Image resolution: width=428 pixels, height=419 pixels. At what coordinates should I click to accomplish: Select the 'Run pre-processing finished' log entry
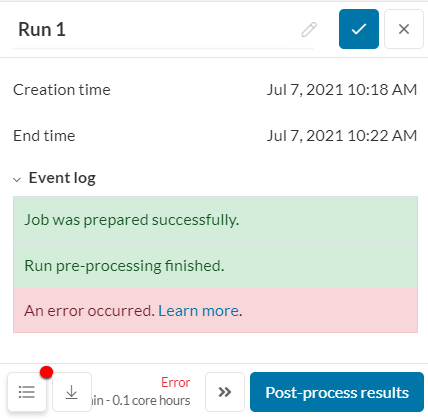(215, 265)
